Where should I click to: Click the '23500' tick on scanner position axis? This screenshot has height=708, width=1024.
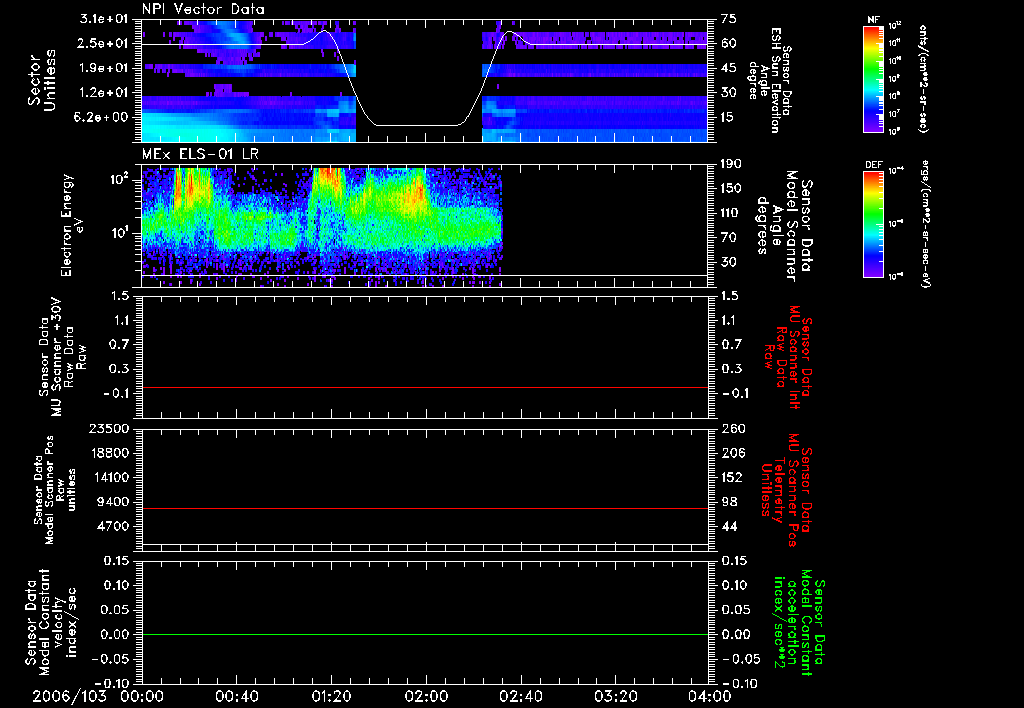pos(110,429)
